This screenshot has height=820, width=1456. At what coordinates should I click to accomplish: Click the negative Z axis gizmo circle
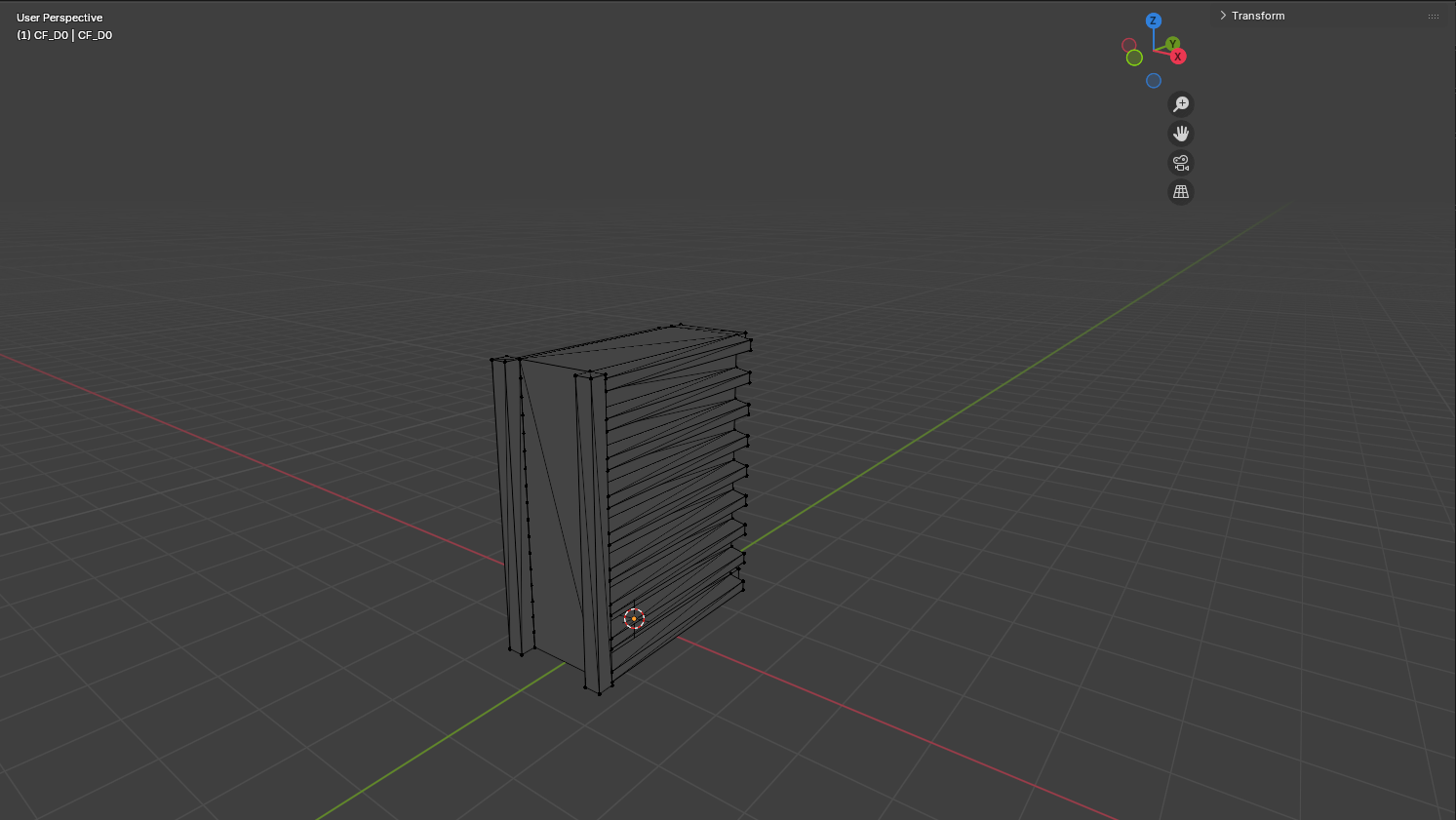click(1154, 81)
